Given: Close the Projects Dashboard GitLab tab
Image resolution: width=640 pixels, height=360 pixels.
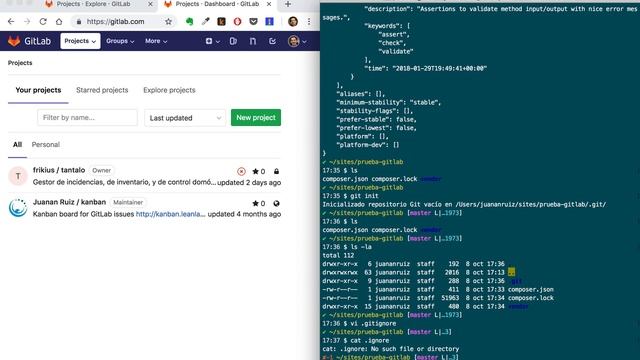Looking at the screenshot, I should click(x=269, y=4).
